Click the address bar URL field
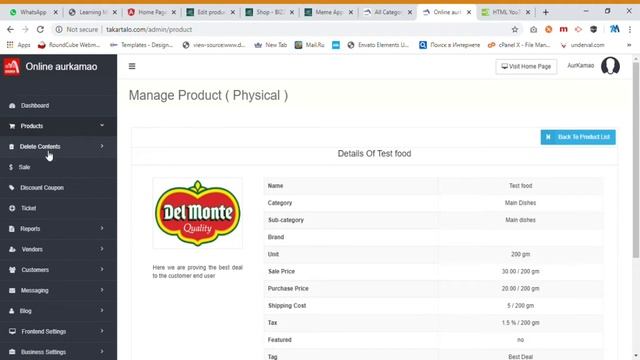This screenshot has height=360, width=640. click(286, 29)
